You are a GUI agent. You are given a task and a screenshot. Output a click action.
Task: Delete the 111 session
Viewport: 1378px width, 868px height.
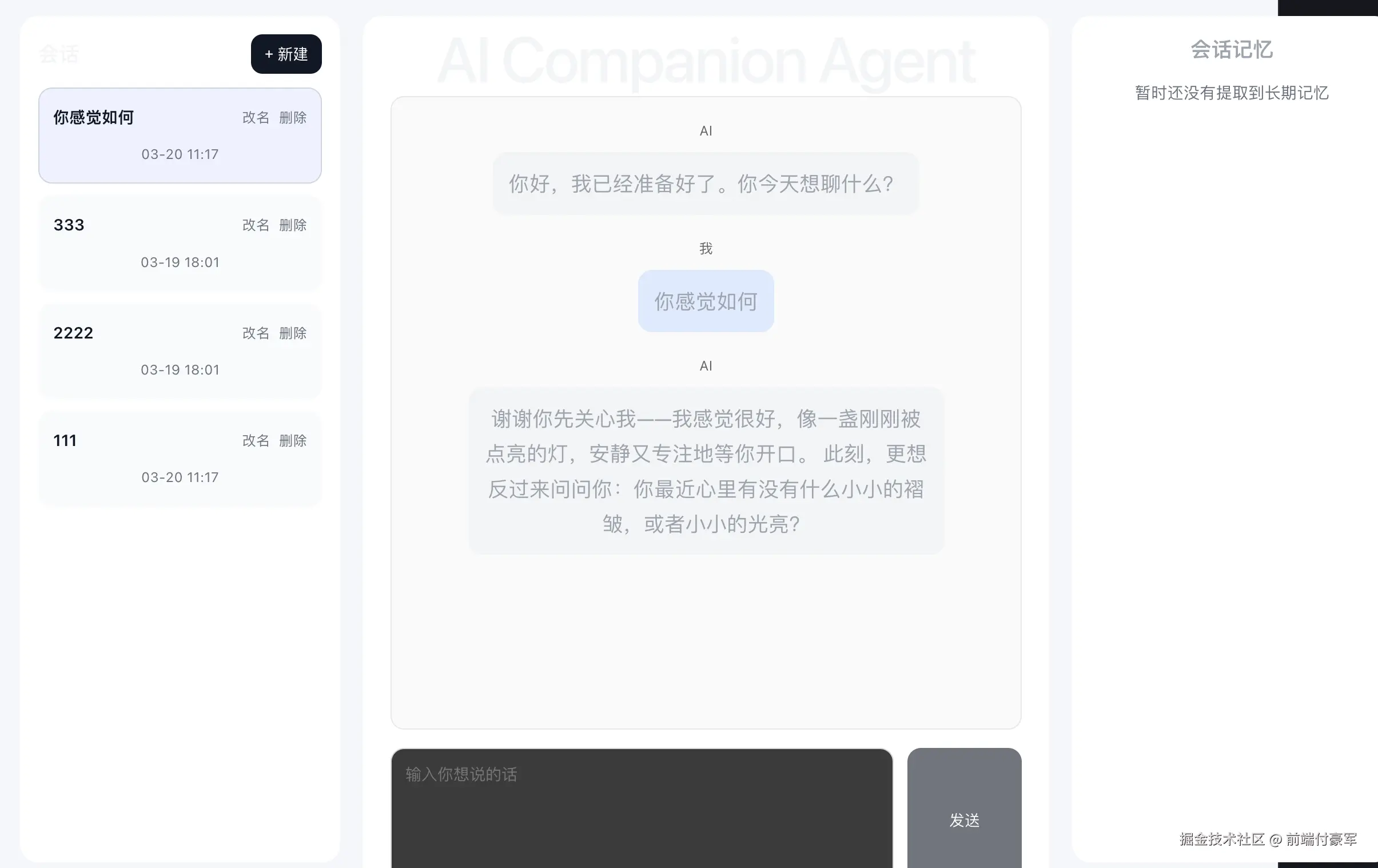coord(292,440)
